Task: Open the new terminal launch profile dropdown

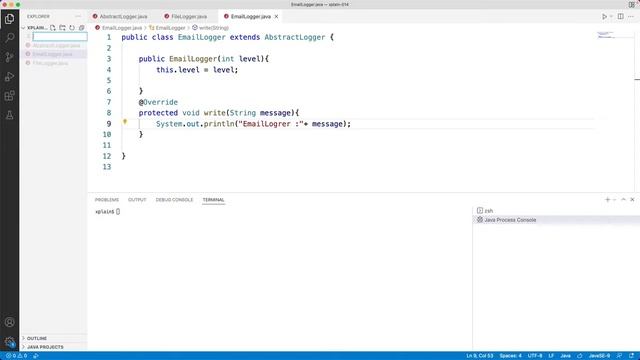Action: [x=614, y=200]
